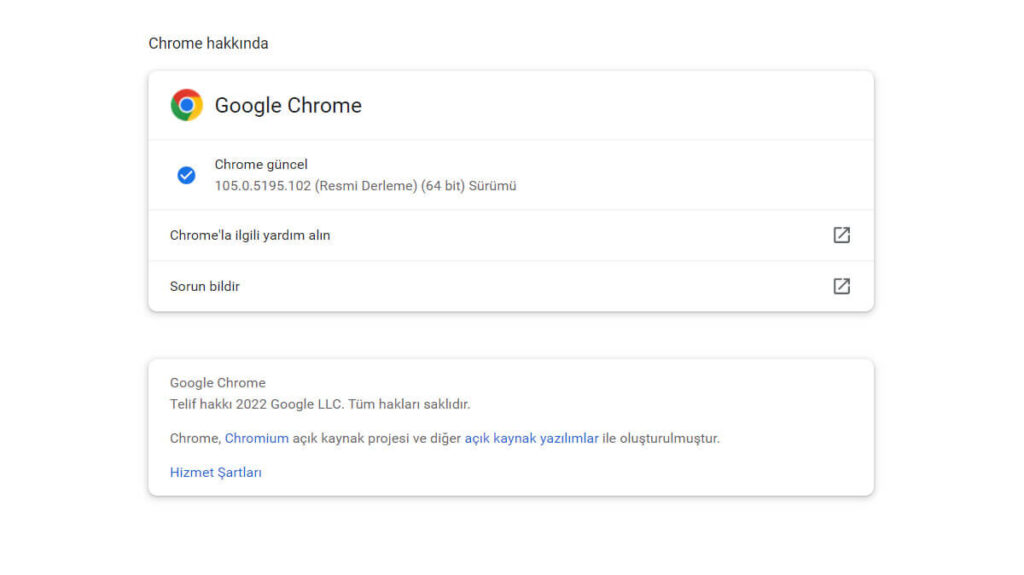Click the Google Chrome logo icon
This screenshot has height=575, width=1024.
click(186, 105)
